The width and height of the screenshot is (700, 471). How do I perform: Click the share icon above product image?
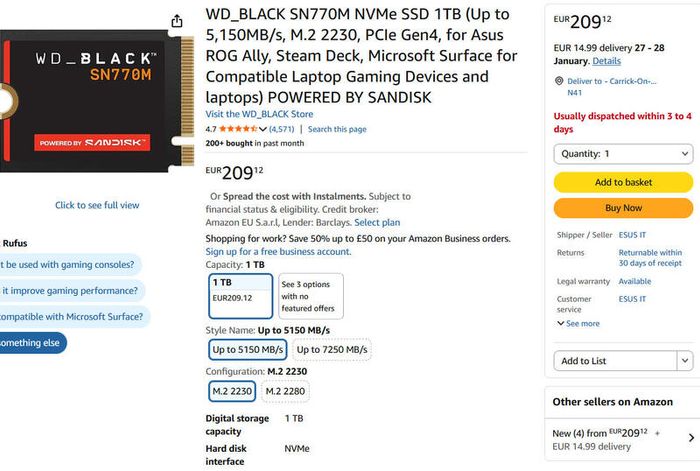coord(177,21)
